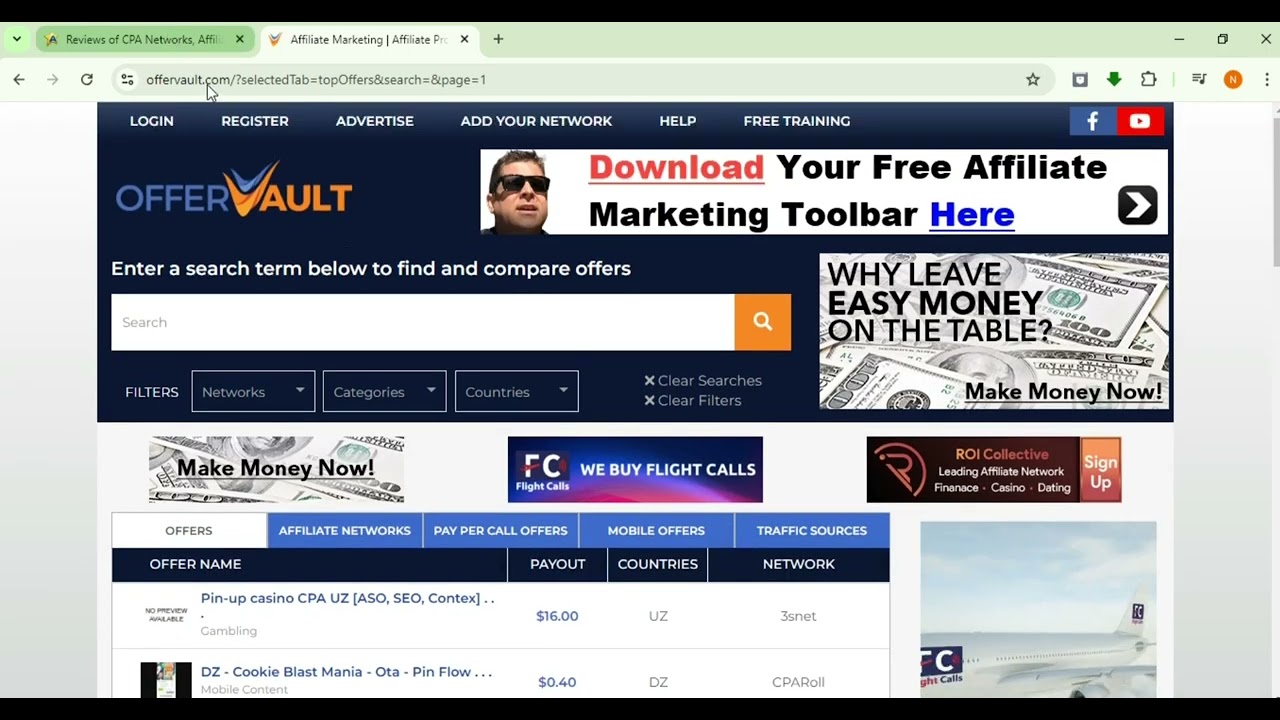
Task: Click the PAYOUT column header
Action: click(x=557, y=564)
